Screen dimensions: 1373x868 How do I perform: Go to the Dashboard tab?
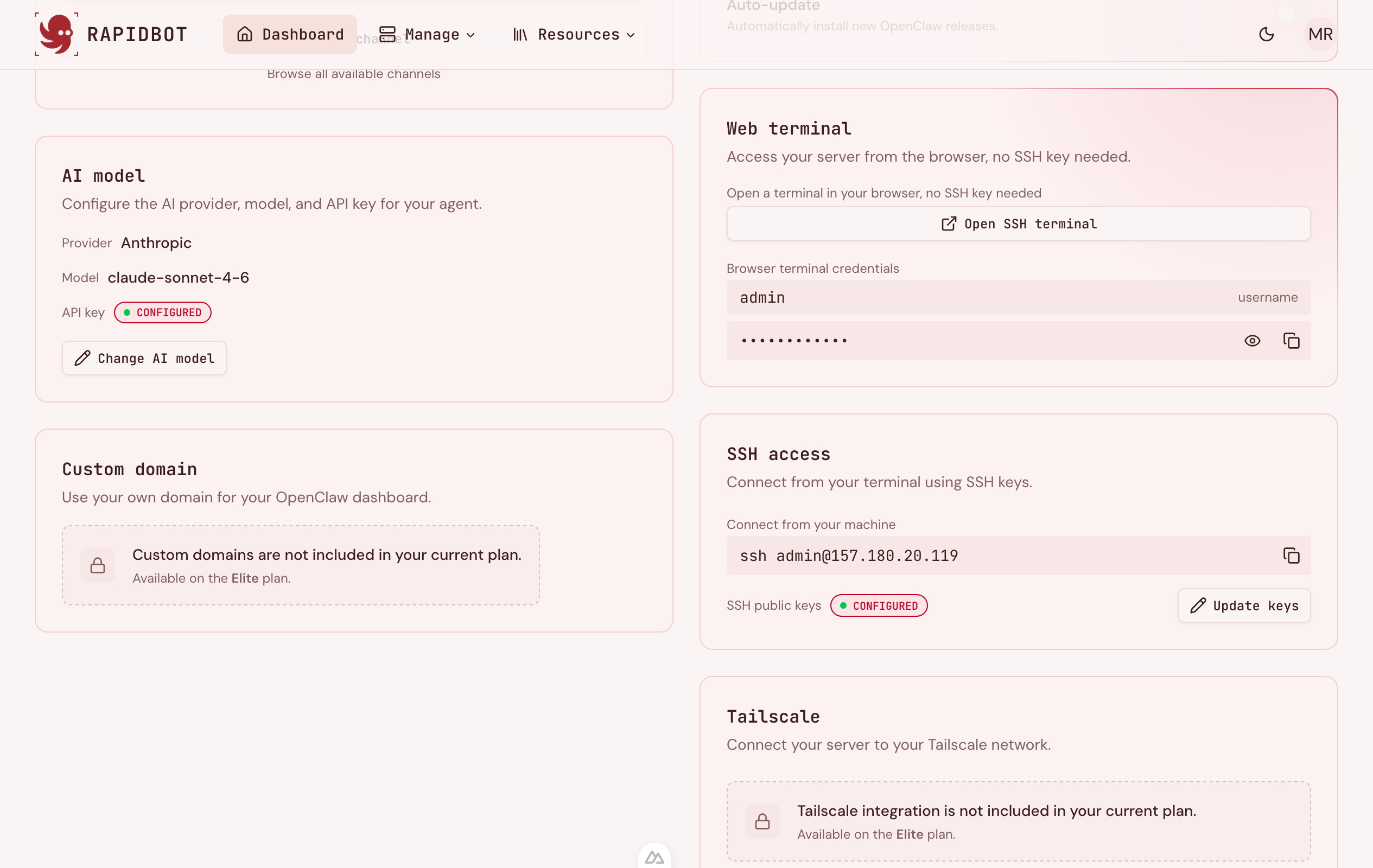(290, 35)
